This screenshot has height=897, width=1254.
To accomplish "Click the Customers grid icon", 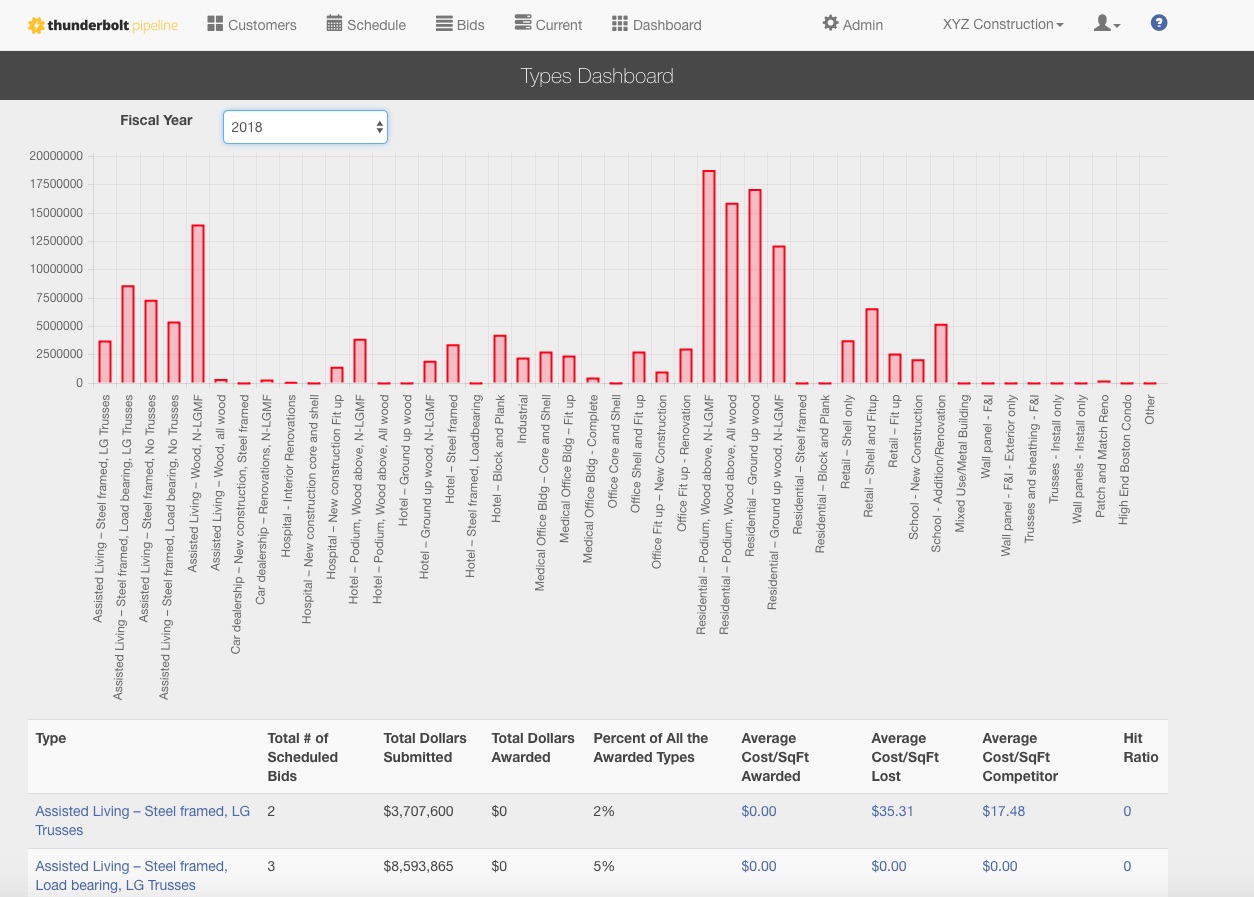I will (x=215, y=24).
